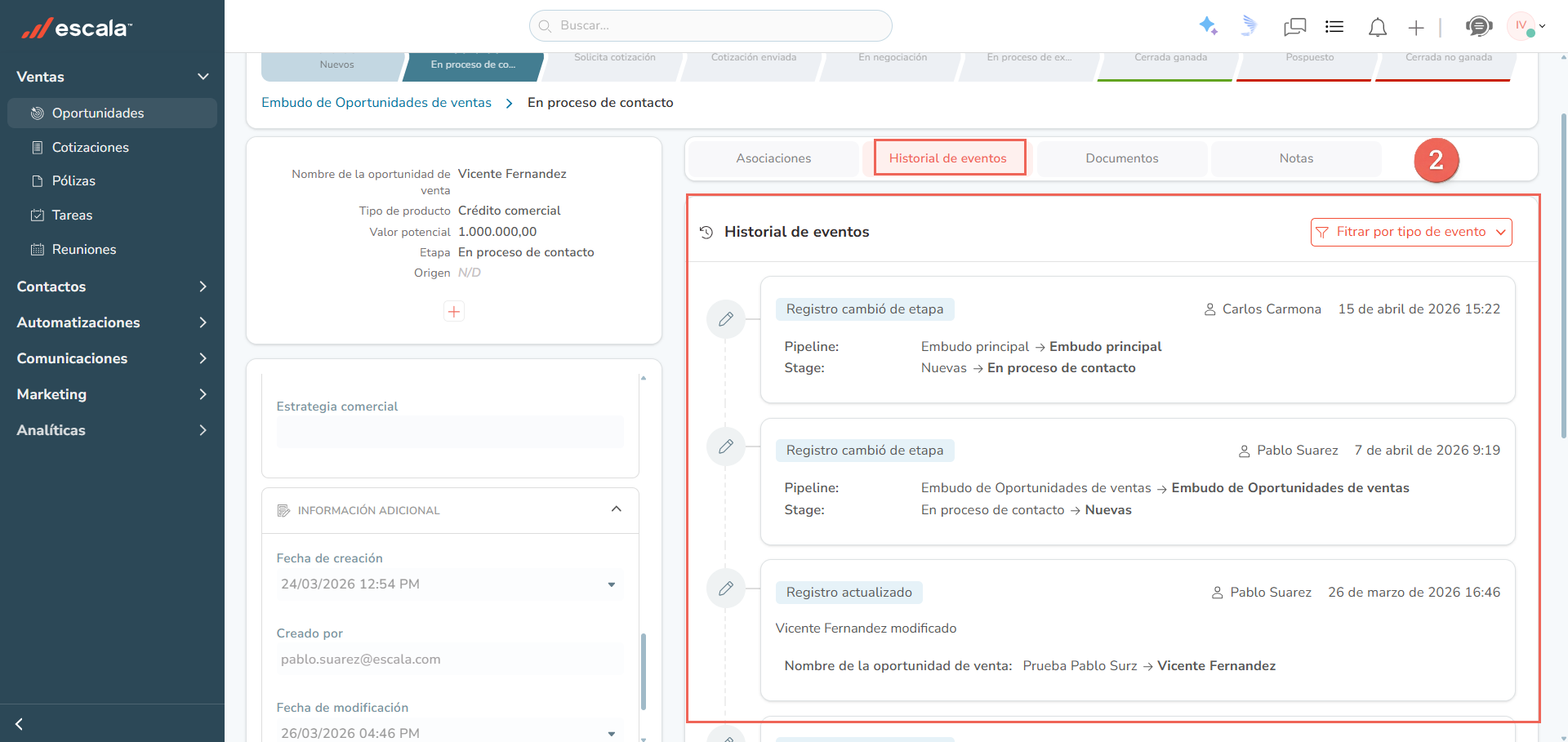
Task: Switch to the Notas tab
Action: [x=1296, y=158]
